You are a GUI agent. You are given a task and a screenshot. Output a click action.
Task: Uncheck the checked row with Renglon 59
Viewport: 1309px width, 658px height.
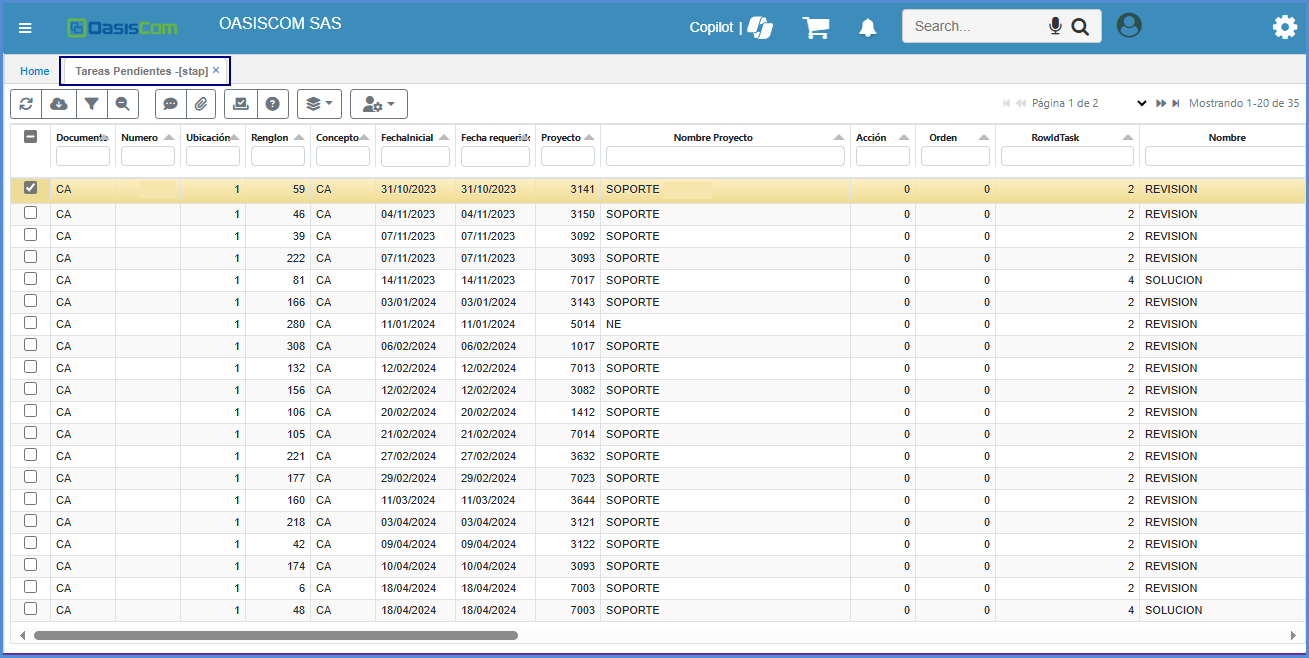[30, 188]
